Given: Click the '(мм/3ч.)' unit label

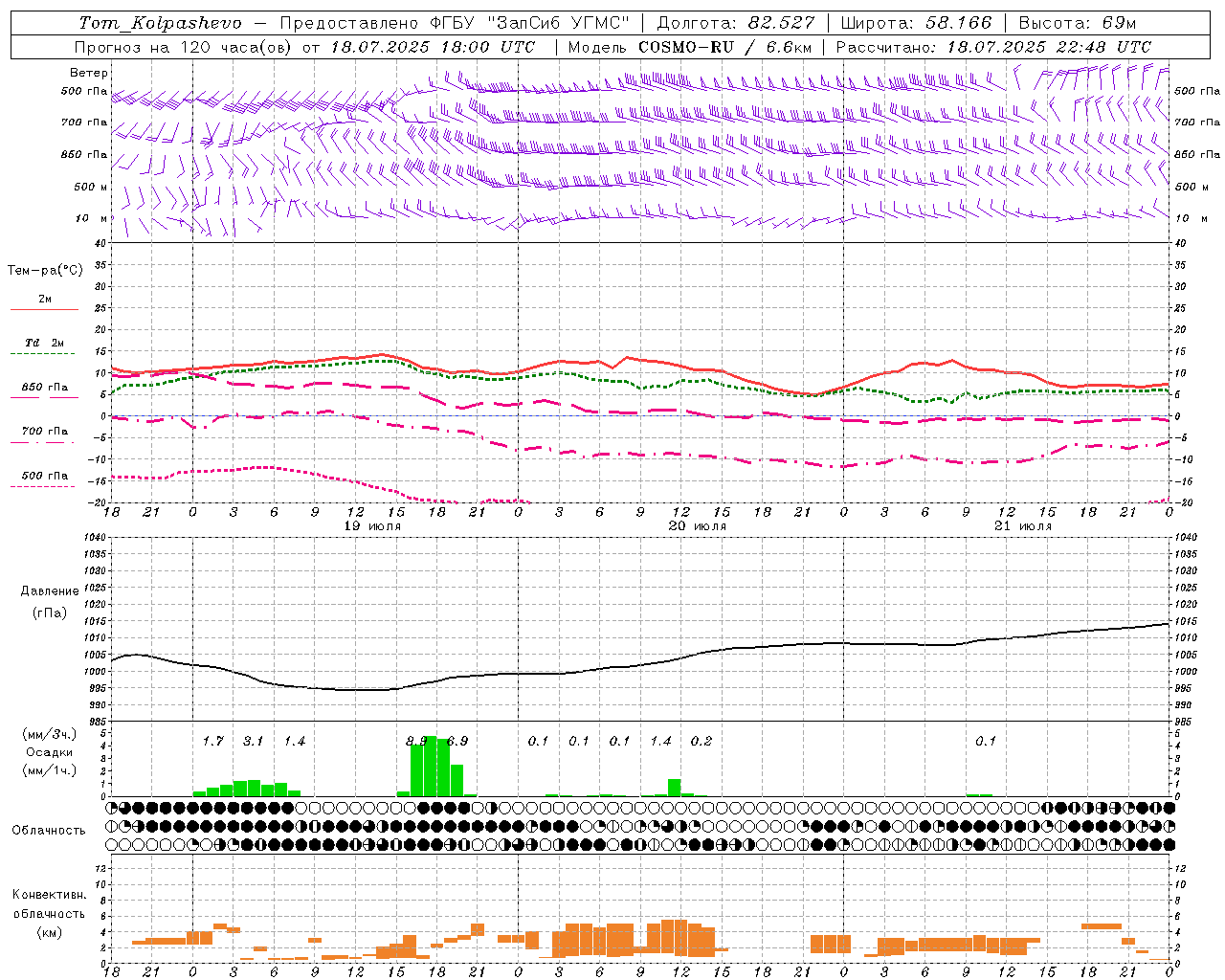Looking at the screenshot, I should pos(50,734).
